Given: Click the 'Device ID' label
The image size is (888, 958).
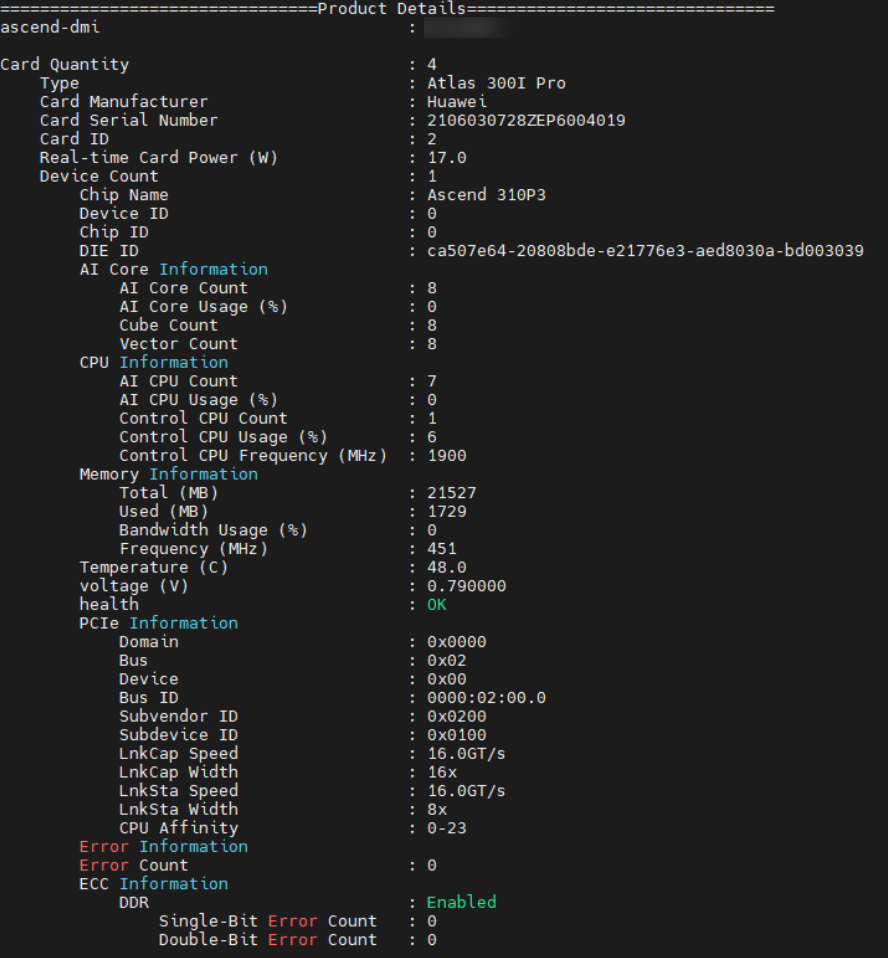Looking at the screenshot, I should click(124, 213).
